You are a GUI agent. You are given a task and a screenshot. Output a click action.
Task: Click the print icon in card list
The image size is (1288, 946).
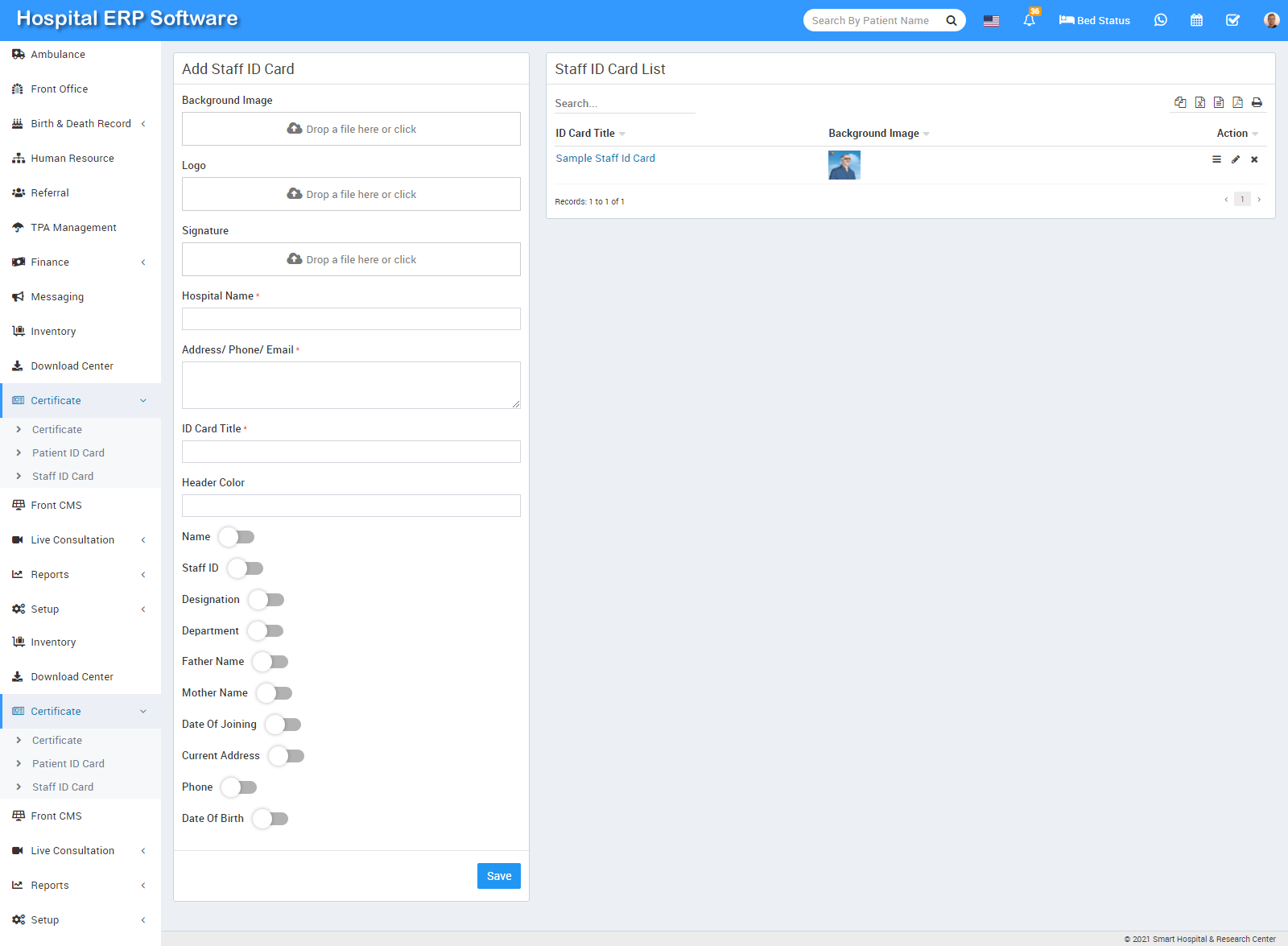point(1257,102)
